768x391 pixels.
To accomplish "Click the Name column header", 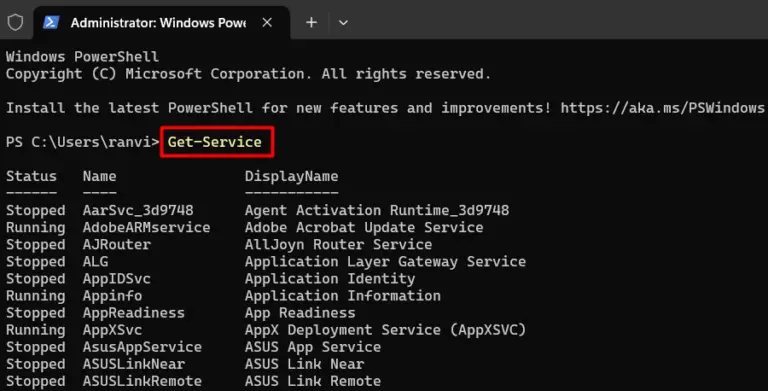I will (x=99, y=176).
